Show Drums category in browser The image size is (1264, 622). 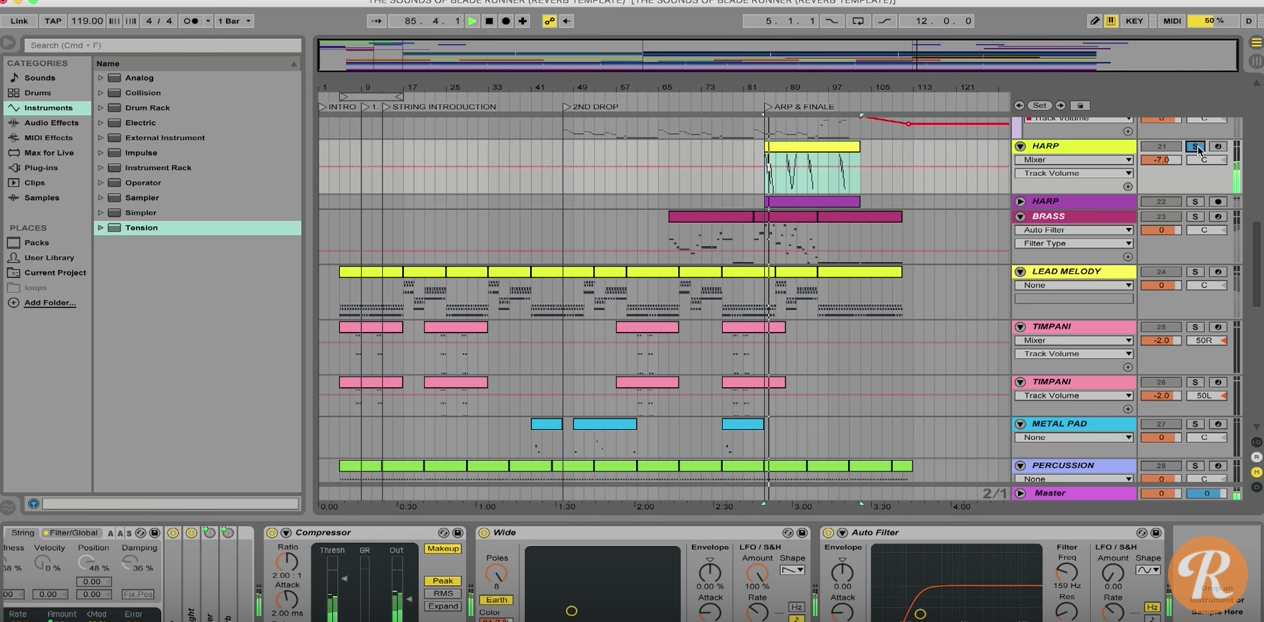[x=38, y=93]
